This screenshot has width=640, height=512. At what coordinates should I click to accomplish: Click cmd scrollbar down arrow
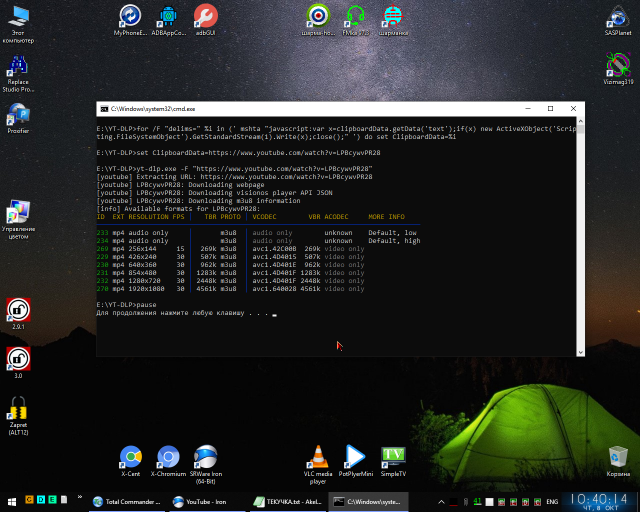(580, 352)
